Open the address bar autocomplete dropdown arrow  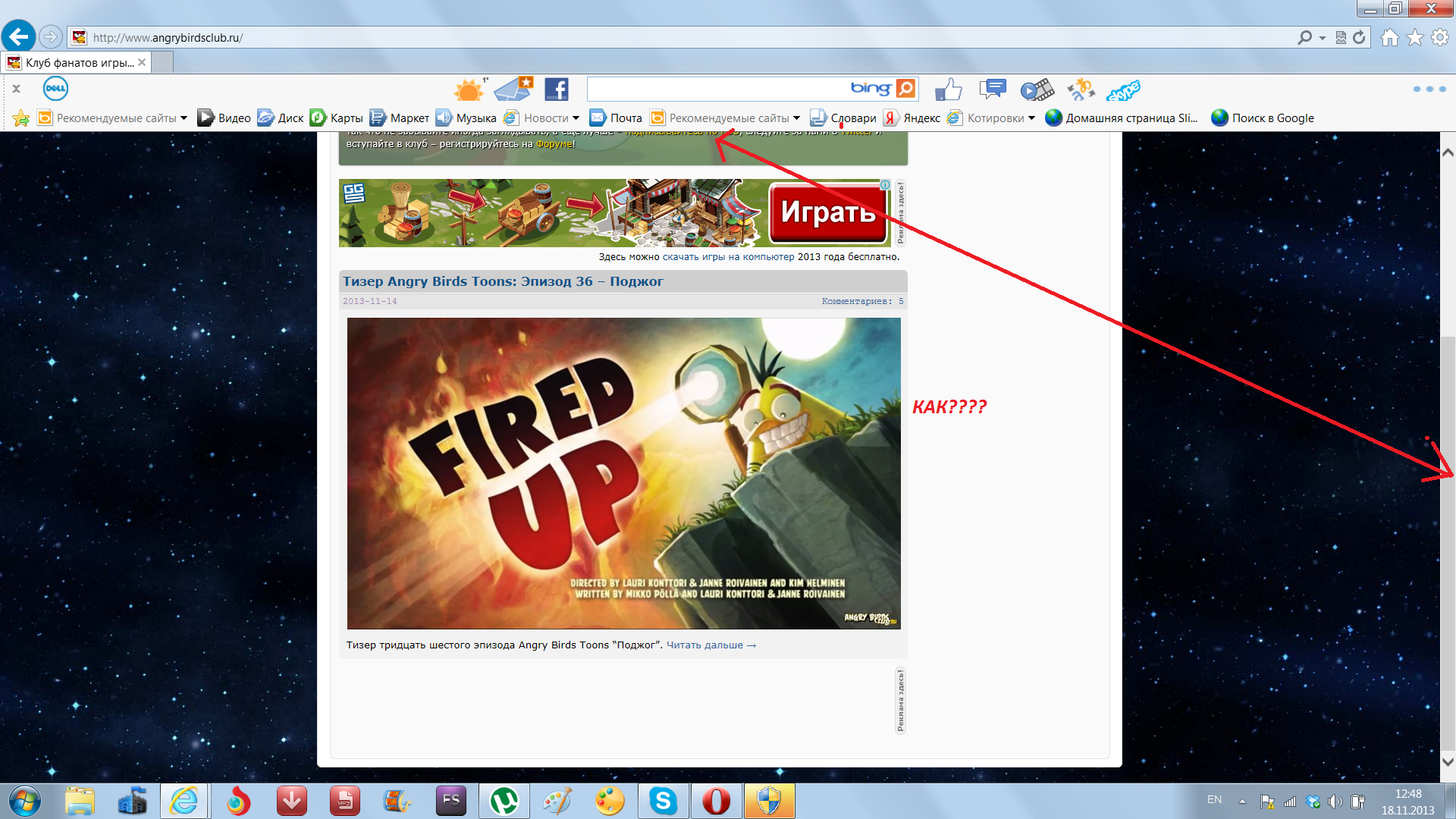coord(1322,37)
